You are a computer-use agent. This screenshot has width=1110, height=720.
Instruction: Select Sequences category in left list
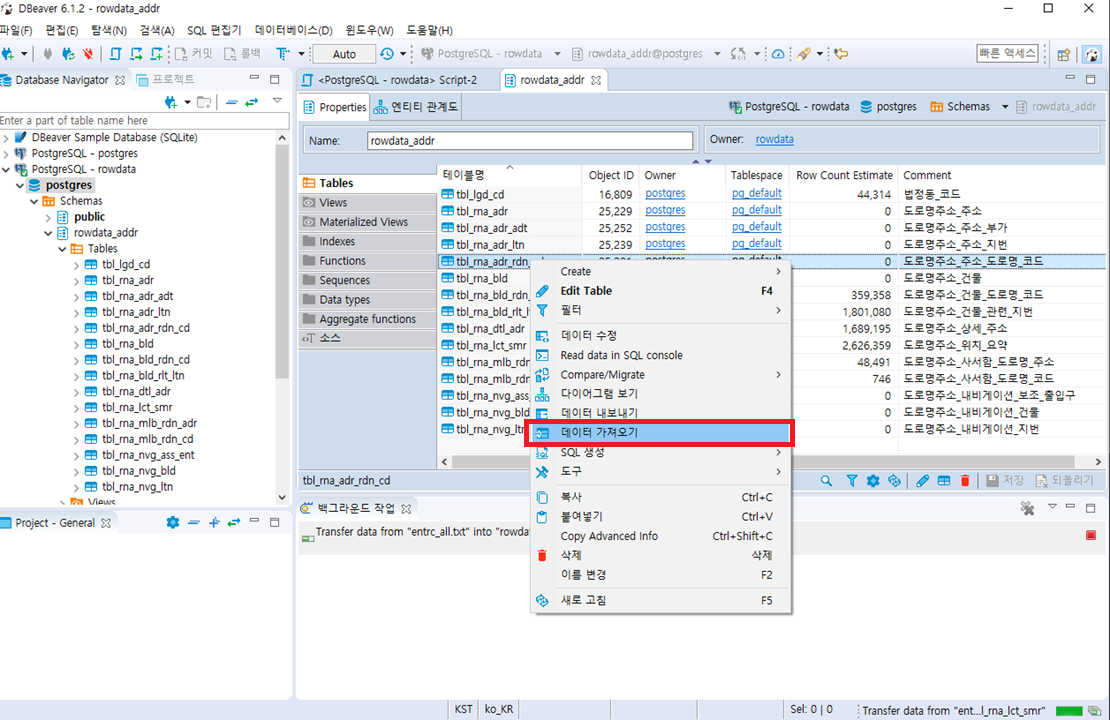click(368, 280)
